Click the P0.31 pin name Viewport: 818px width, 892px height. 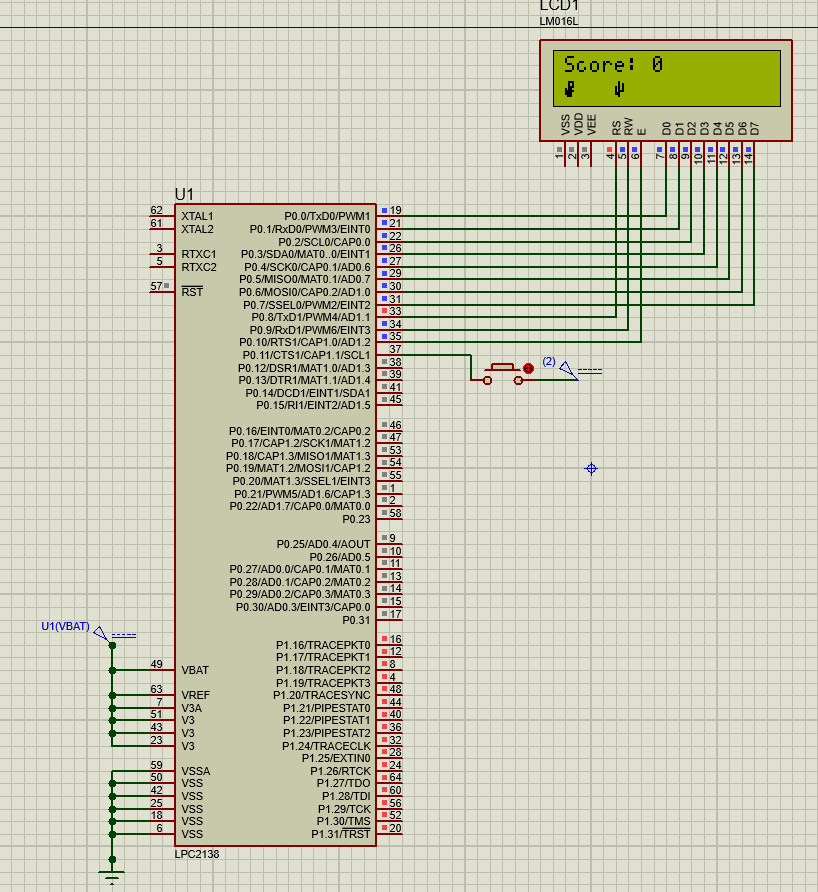click(x=356, y=620)
